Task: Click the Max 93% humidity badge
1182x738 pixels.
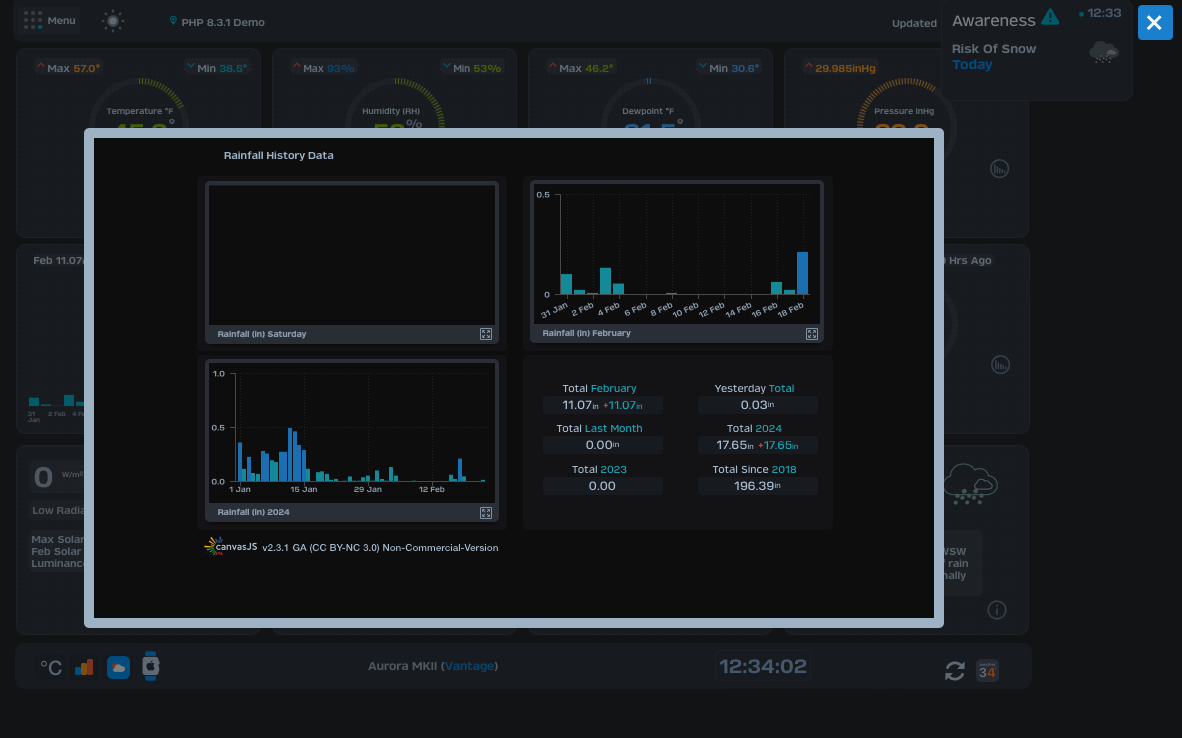Action: point(323,68)
